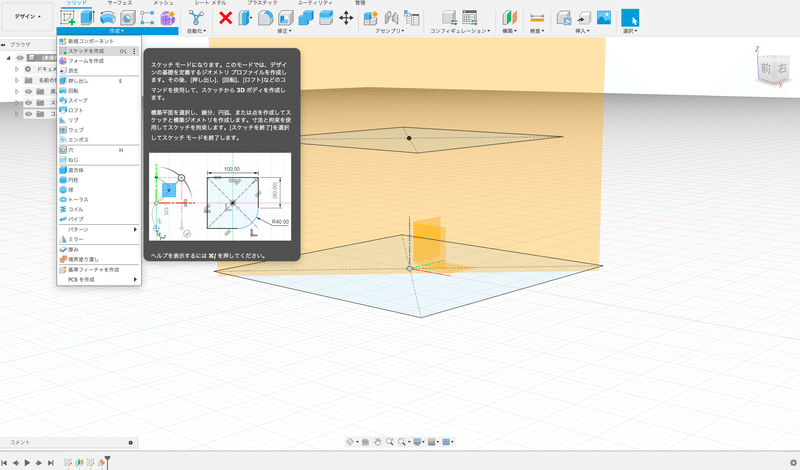Click the Construct plane icon
The image size is (800, 470).
pyautogui.click(x=509, y=18)
